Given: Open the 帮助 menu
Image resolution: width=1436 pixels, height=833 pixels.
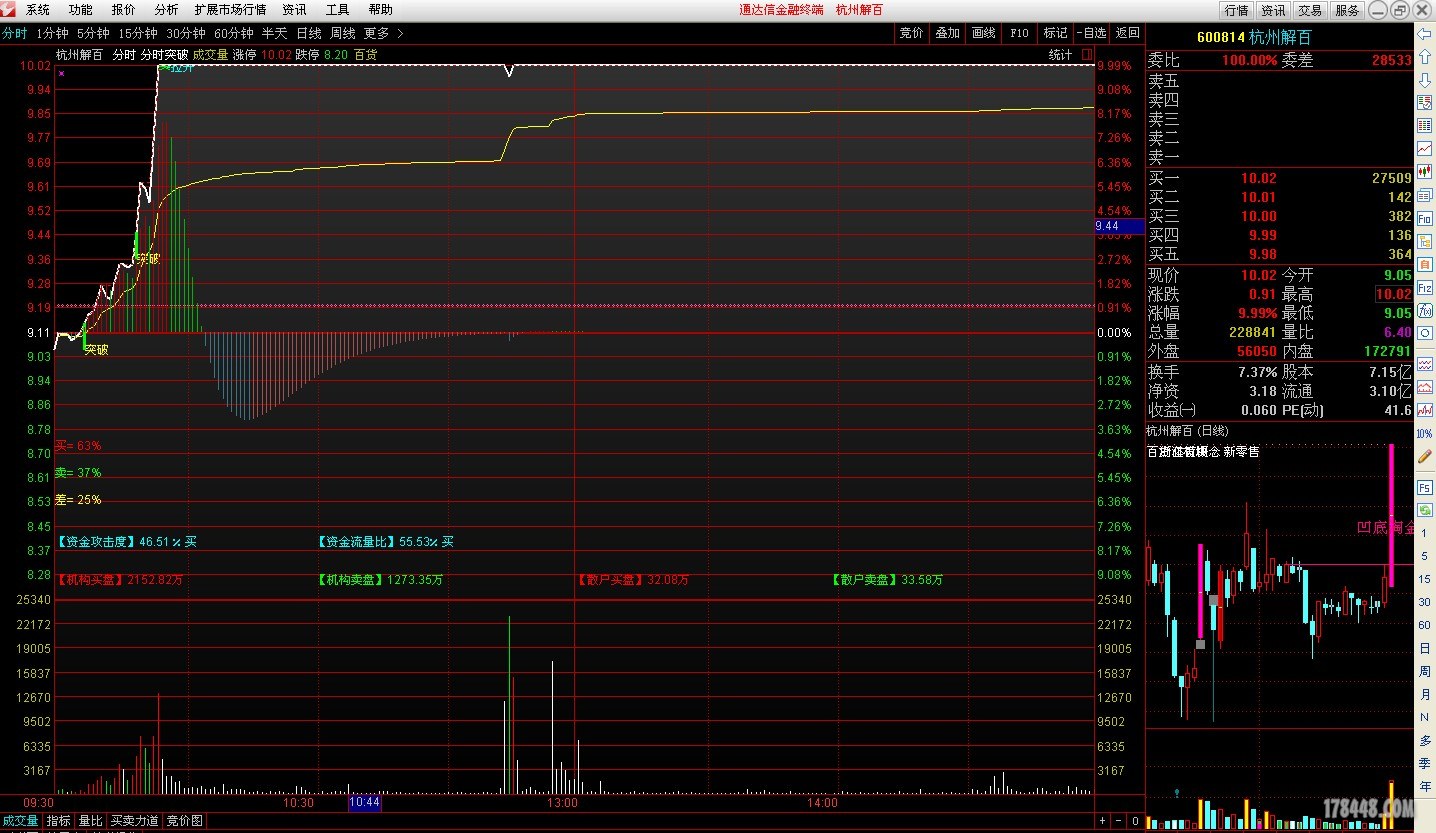Looking at the screenshot, I should click(x=381, y=10).
